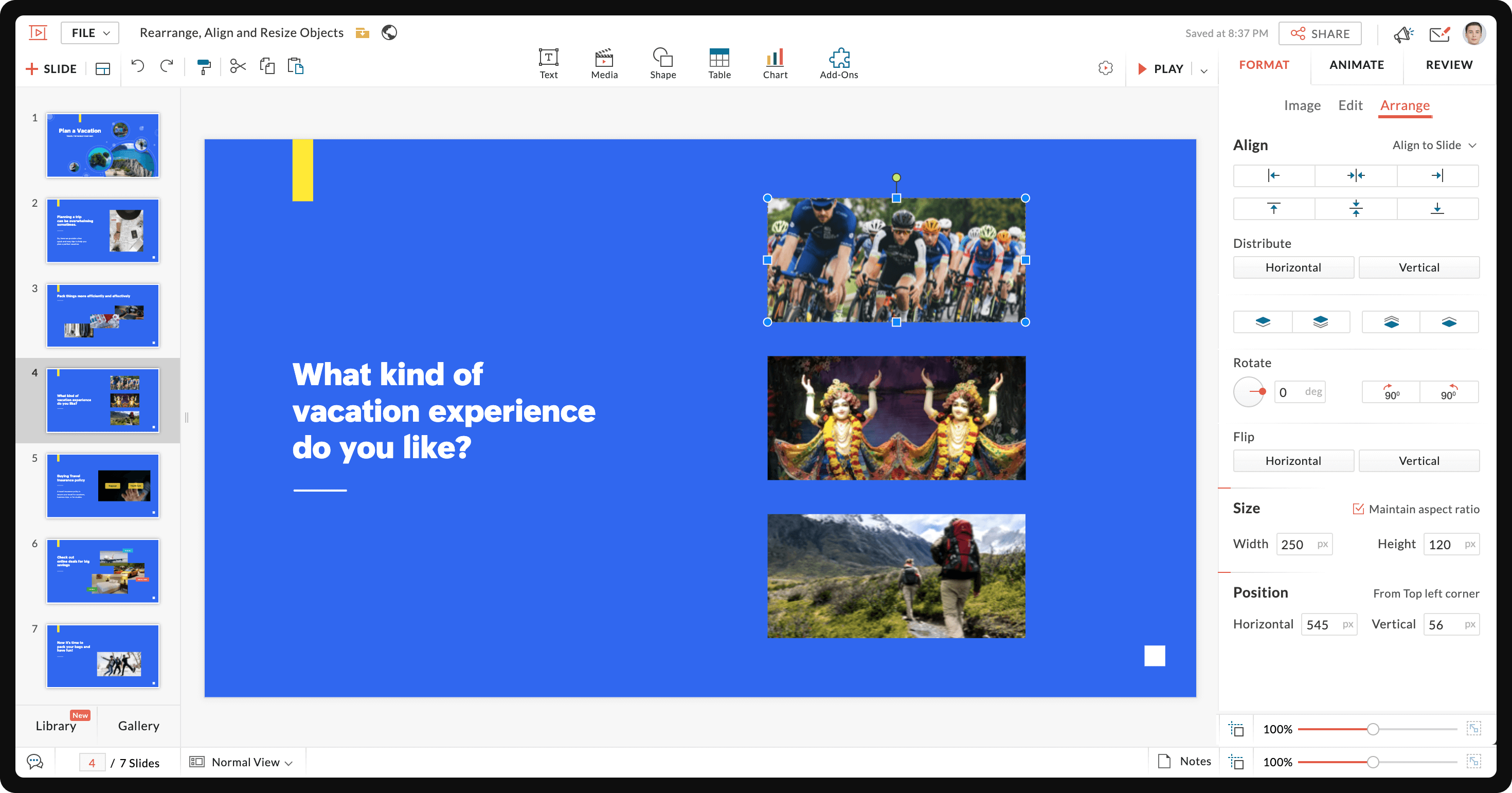
Task: Align object to left edge
Action: pos(1274,175)
